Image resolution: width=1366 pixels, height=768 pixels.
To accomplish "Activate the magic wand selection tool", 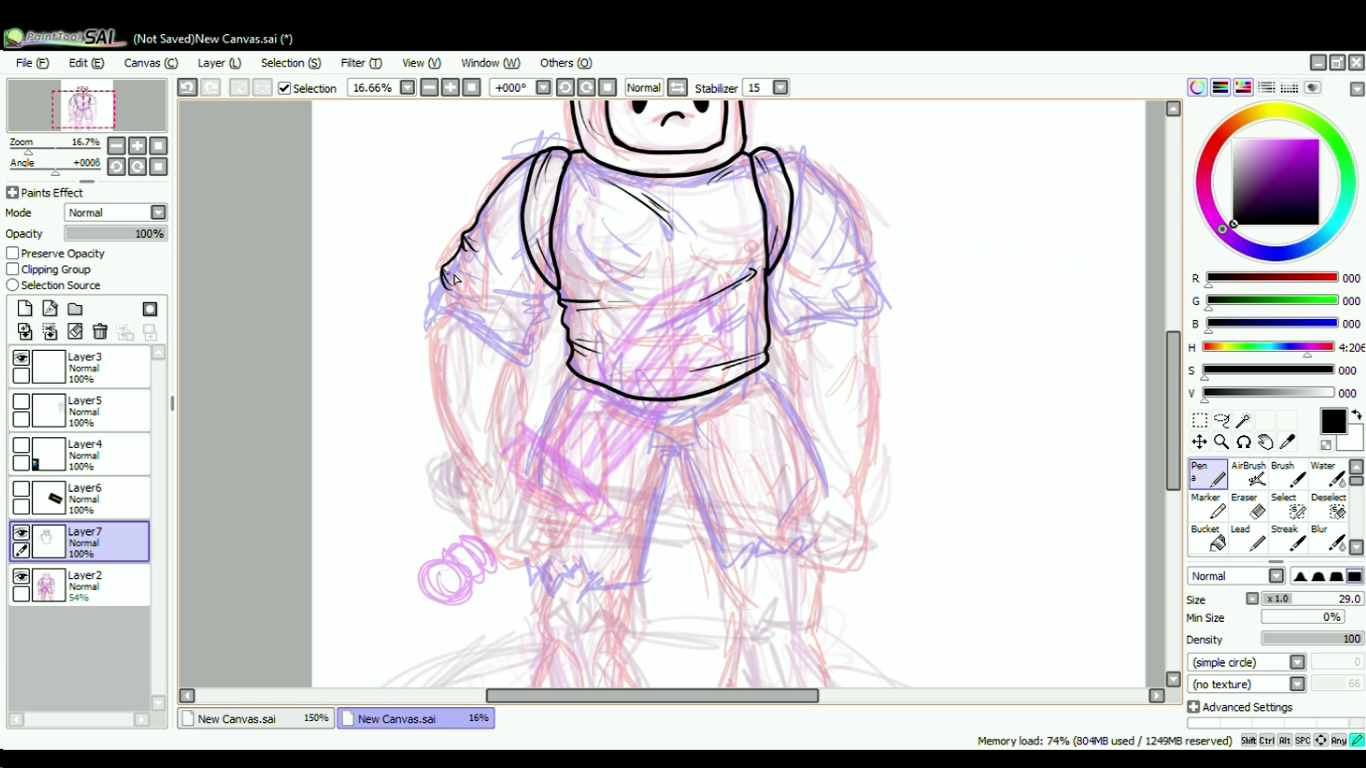I will pos(1243,421).
